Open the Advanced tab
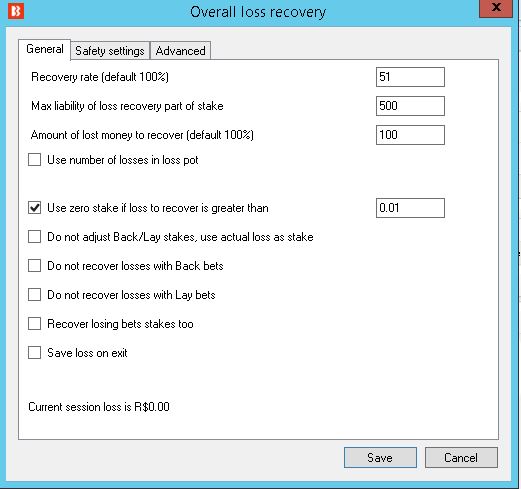This screenshot has width=521, height=489. [180, 51]
